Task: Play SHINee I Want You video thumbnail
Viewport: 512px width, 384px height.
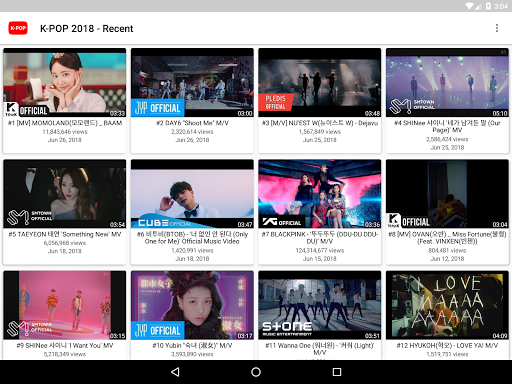Action: pyautogui.click(x=65, y=305)
